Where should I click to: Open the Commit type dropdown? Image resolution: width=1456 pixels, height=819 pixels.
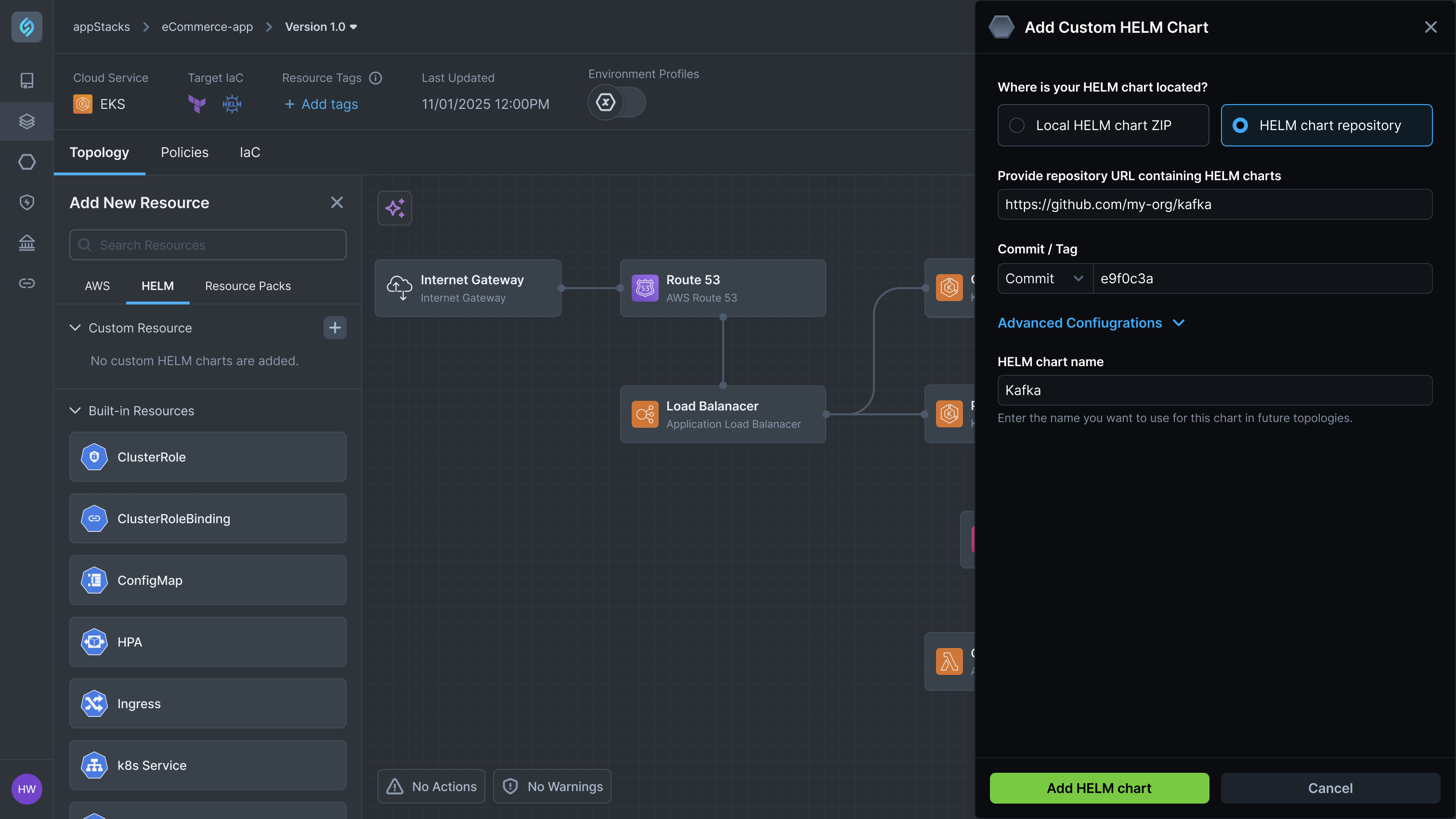(1044, 278)
